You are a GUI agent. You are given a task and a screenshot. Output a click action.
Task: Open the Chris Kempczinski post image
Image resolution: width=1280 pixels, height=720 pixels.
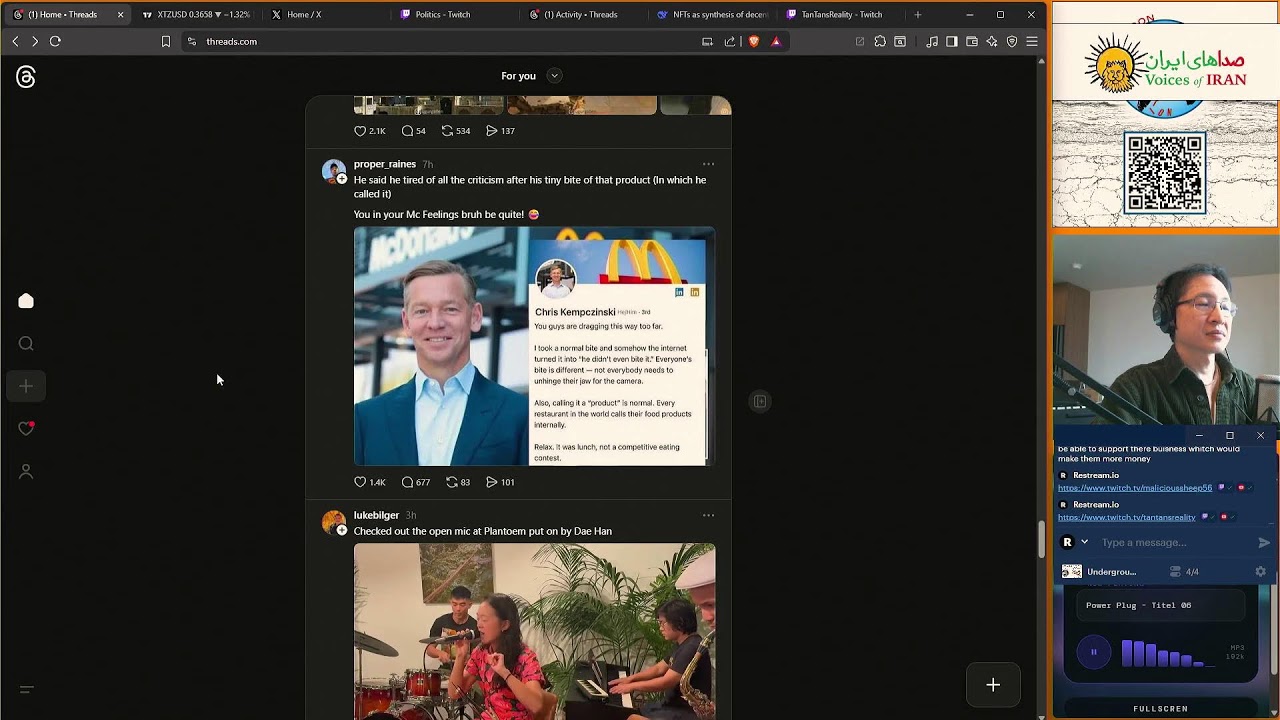point(534,346)
